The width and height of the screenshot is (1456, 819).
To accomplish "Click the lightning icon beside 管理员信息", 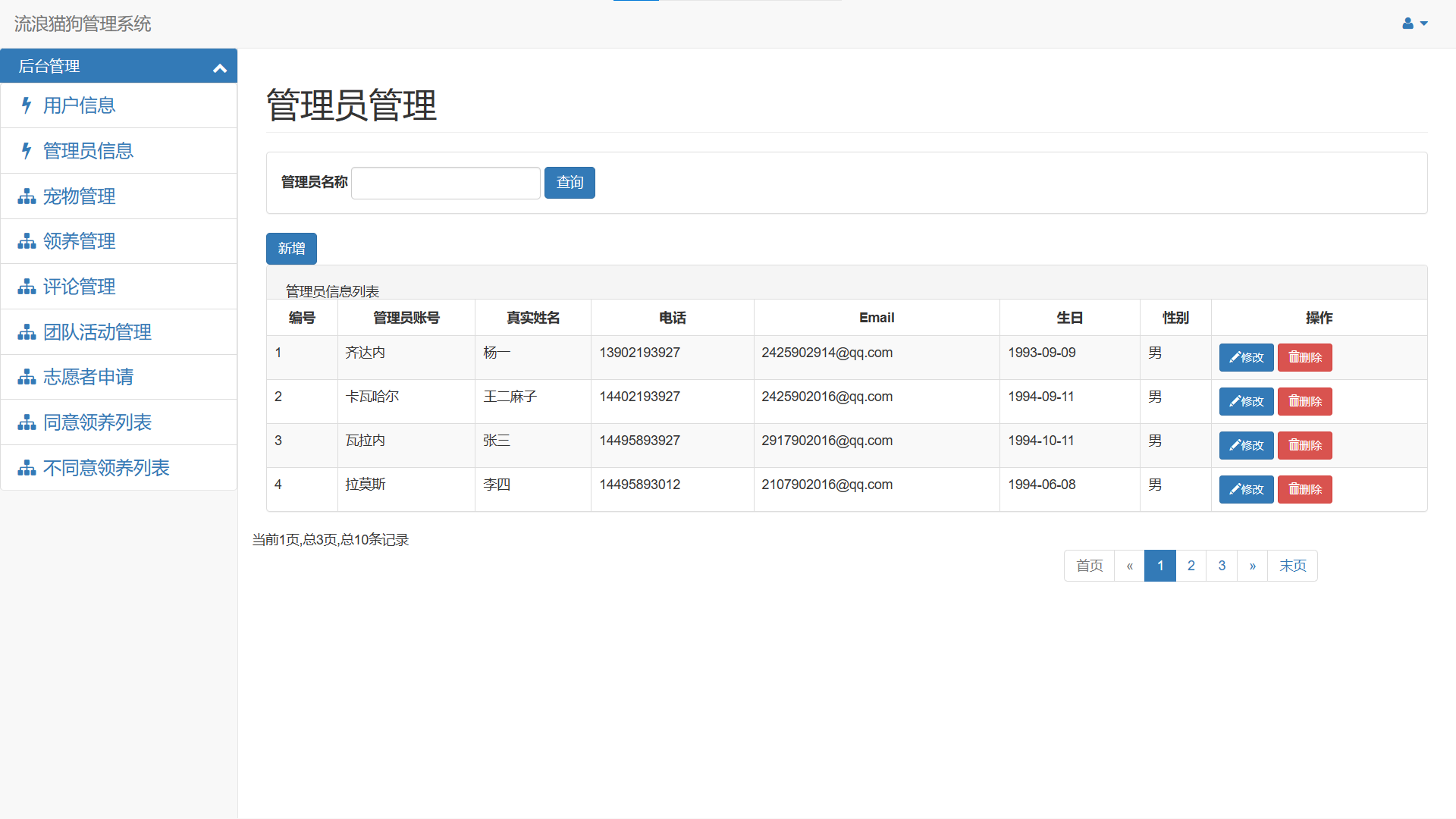I will pos(27,151).
